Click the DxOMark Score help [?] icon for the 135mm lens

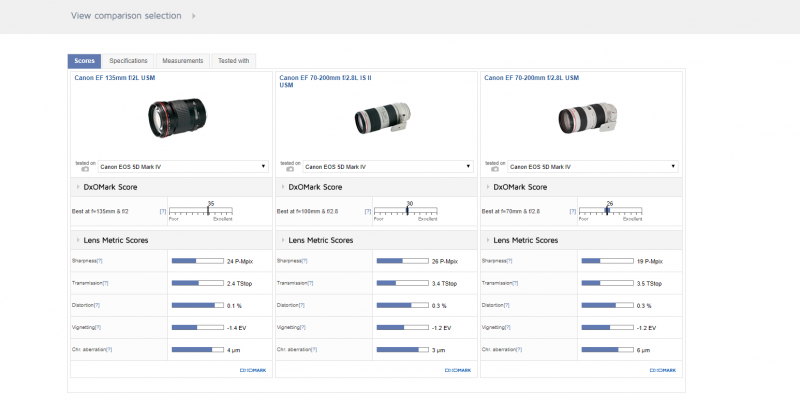(163, 212)
